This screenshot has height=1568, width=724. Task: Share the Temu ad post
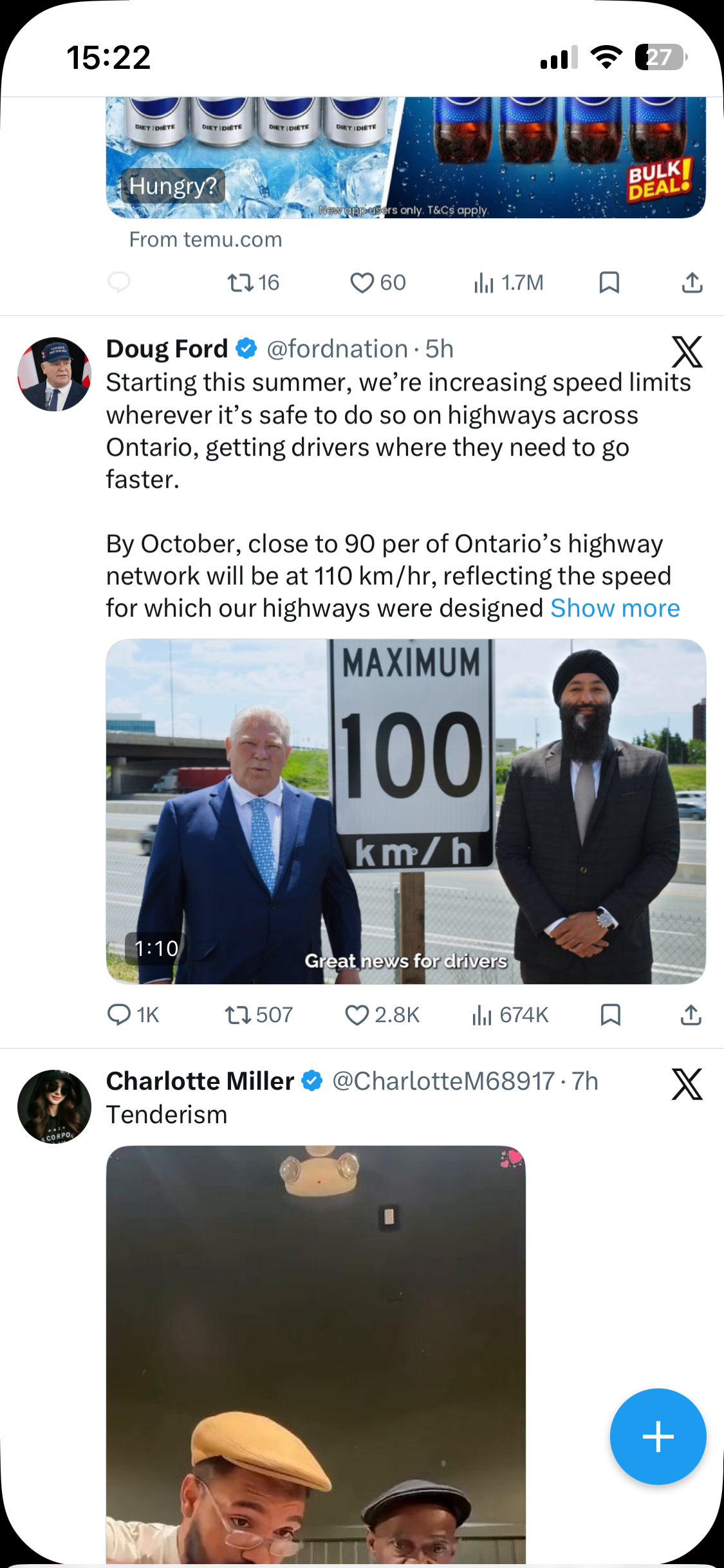(x=692, y=283)
